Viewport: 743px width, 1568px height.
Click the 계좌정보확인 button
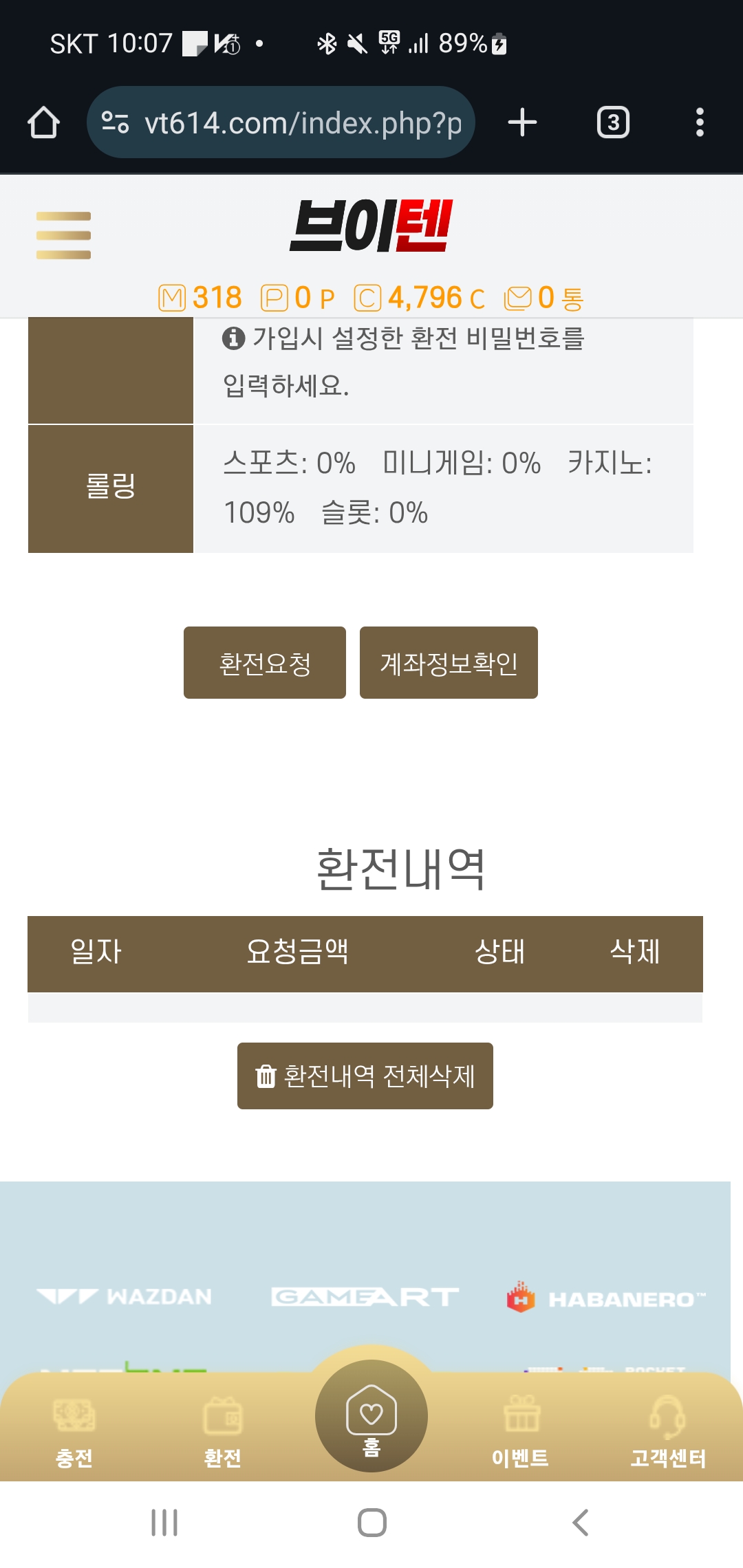(x=449, y=663)
